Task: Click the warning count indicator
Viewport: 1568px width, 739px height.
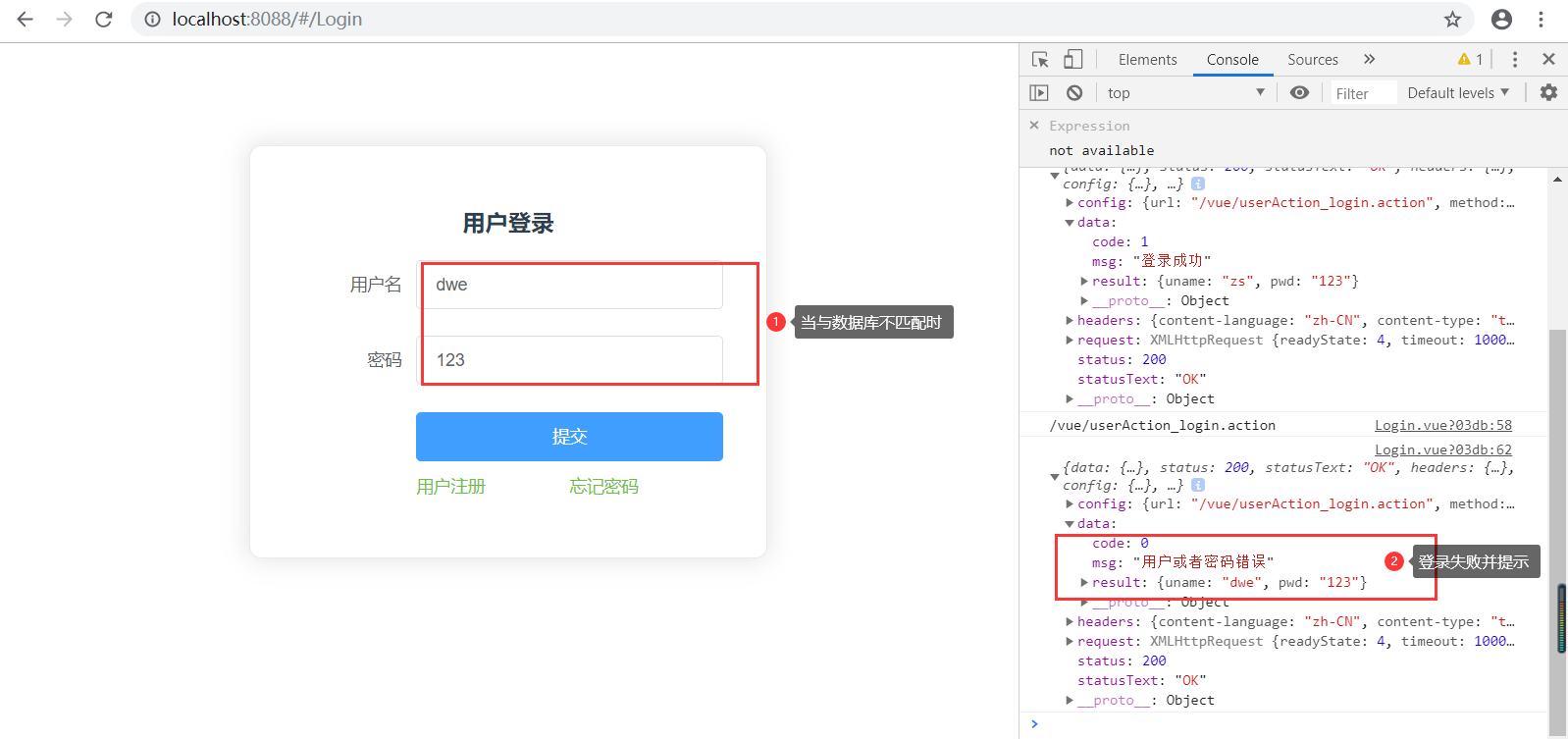Action: 1471,60
